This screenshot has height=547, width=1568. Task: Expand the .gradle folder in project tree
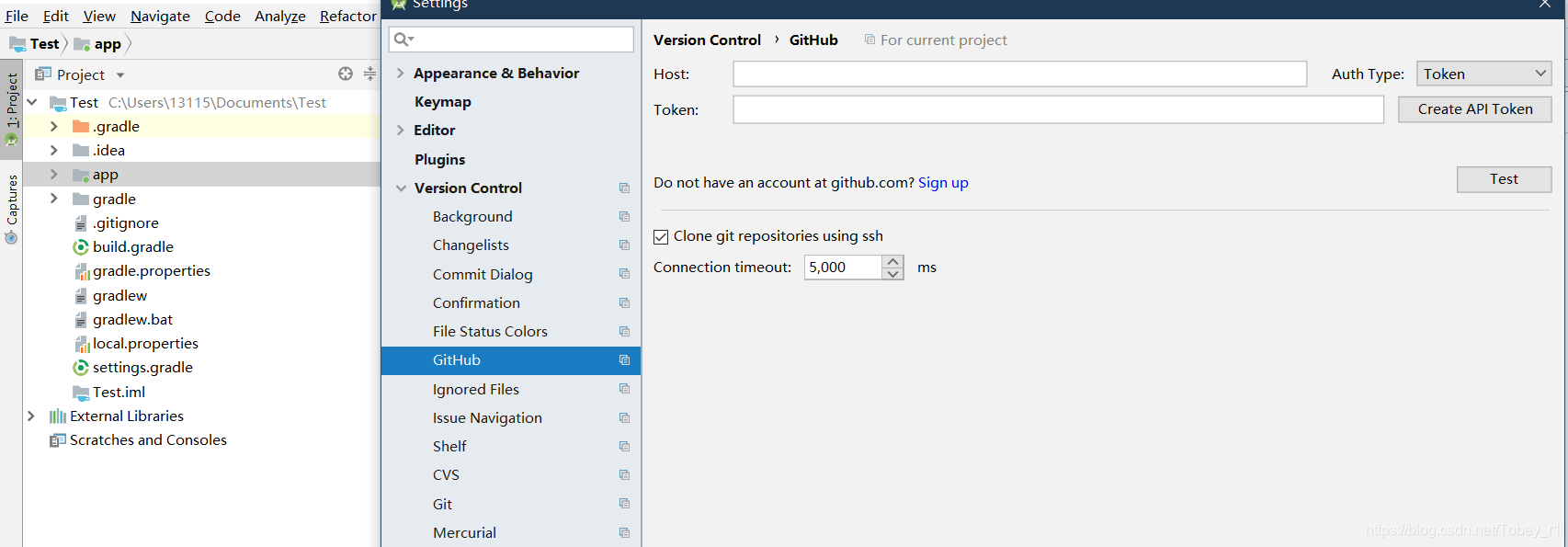pos(54,127)
